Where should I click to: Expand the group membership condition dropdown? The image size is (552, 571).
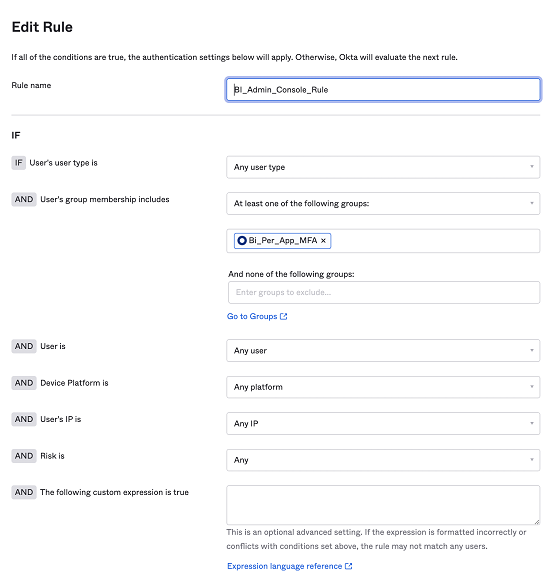(x=383, y=204)
